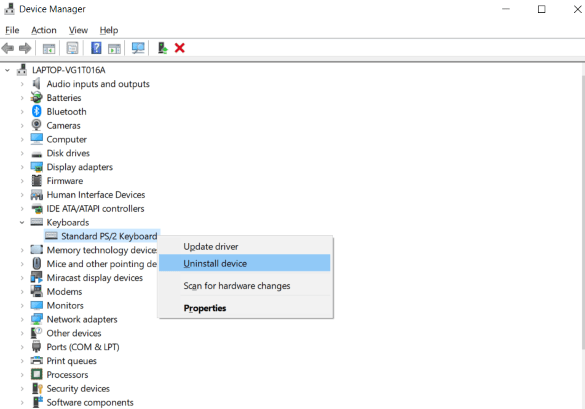Collapse the Keyboards category

coord(22,222)
